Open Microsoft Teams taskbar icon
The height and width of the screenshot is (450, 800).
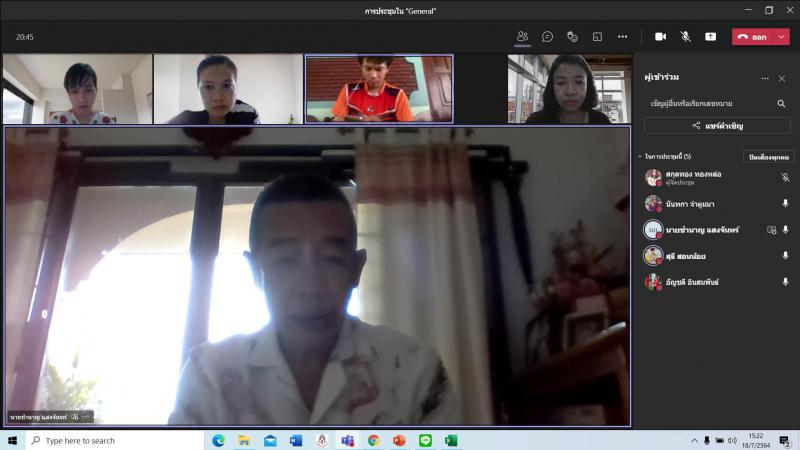pyautogui.click(x=347, y=440)
